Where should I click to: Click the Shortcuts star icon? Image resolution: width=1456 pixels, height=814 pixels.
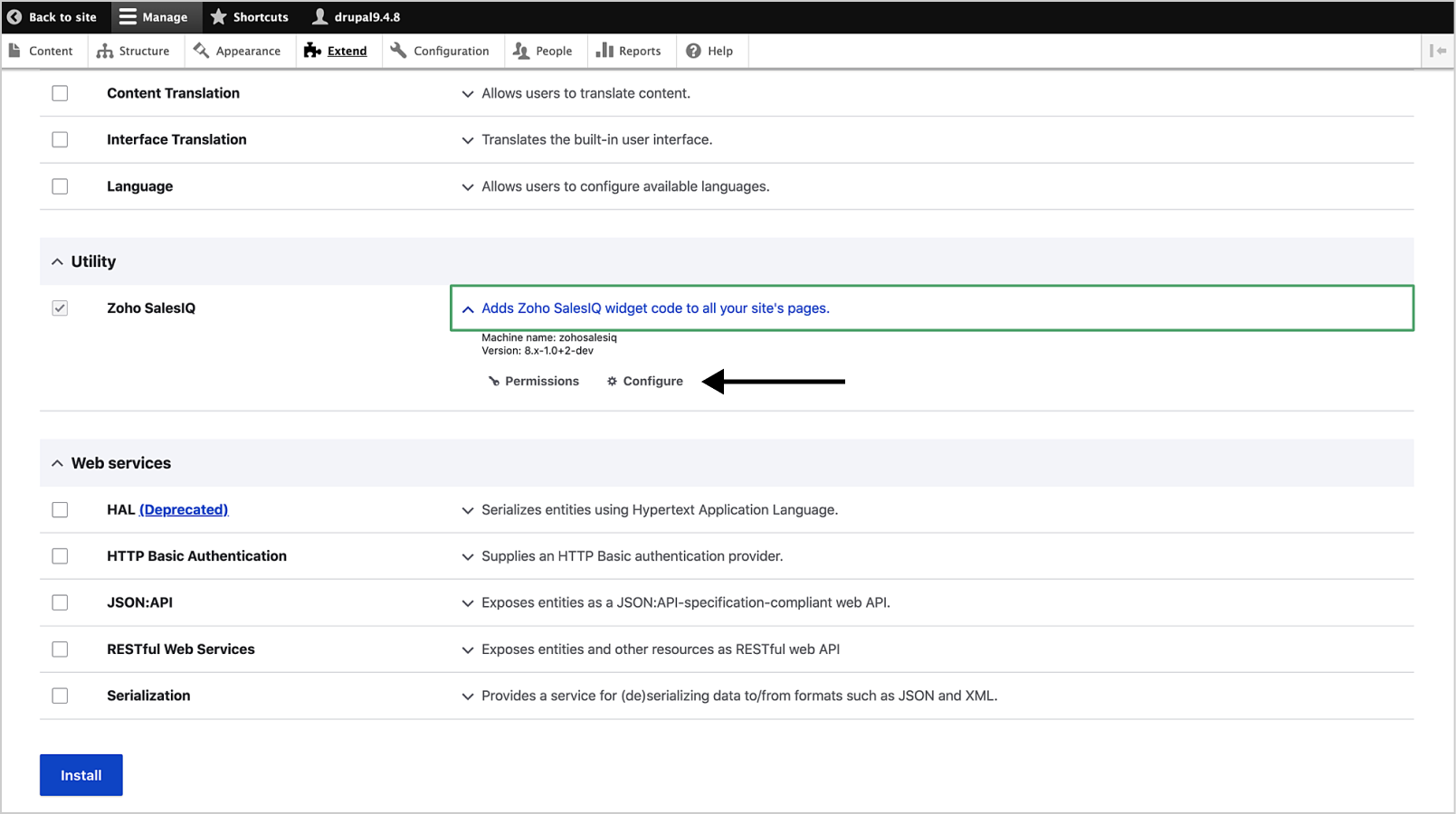pyautogui.click(x=219, y=17)
